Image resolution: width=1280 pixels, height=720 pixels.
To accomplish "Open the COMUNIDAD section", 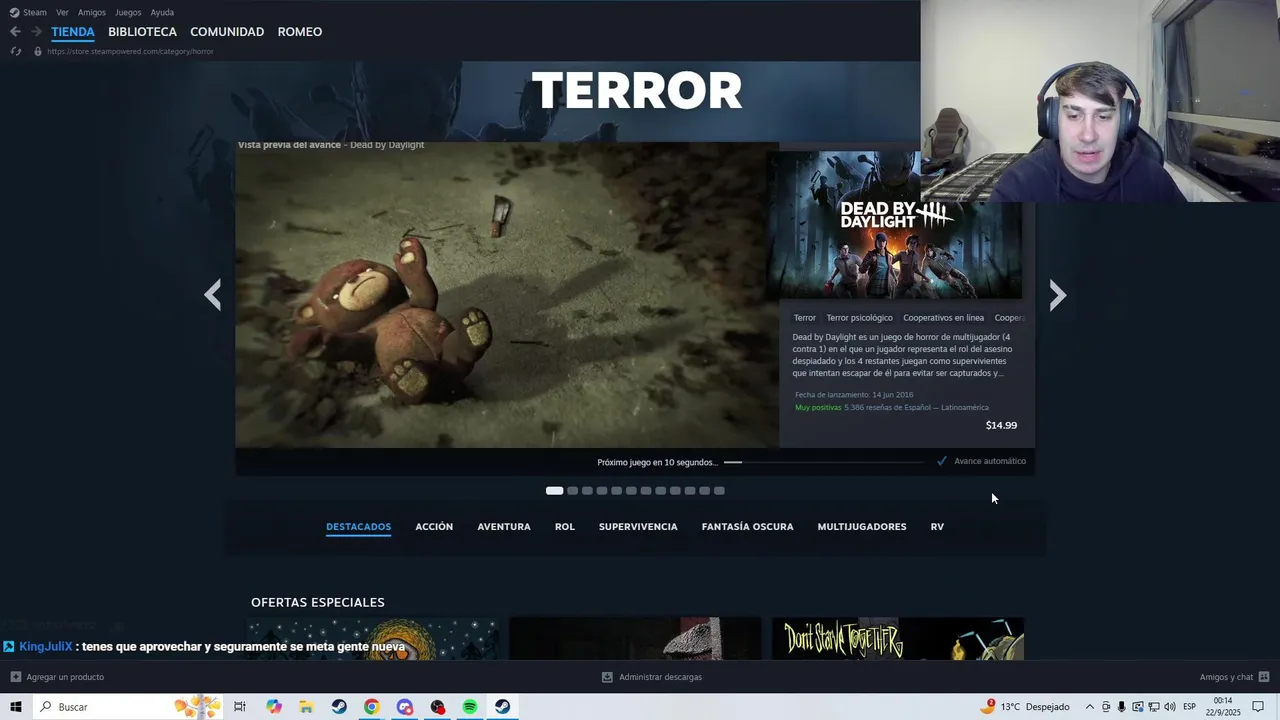I will (227, 32).
